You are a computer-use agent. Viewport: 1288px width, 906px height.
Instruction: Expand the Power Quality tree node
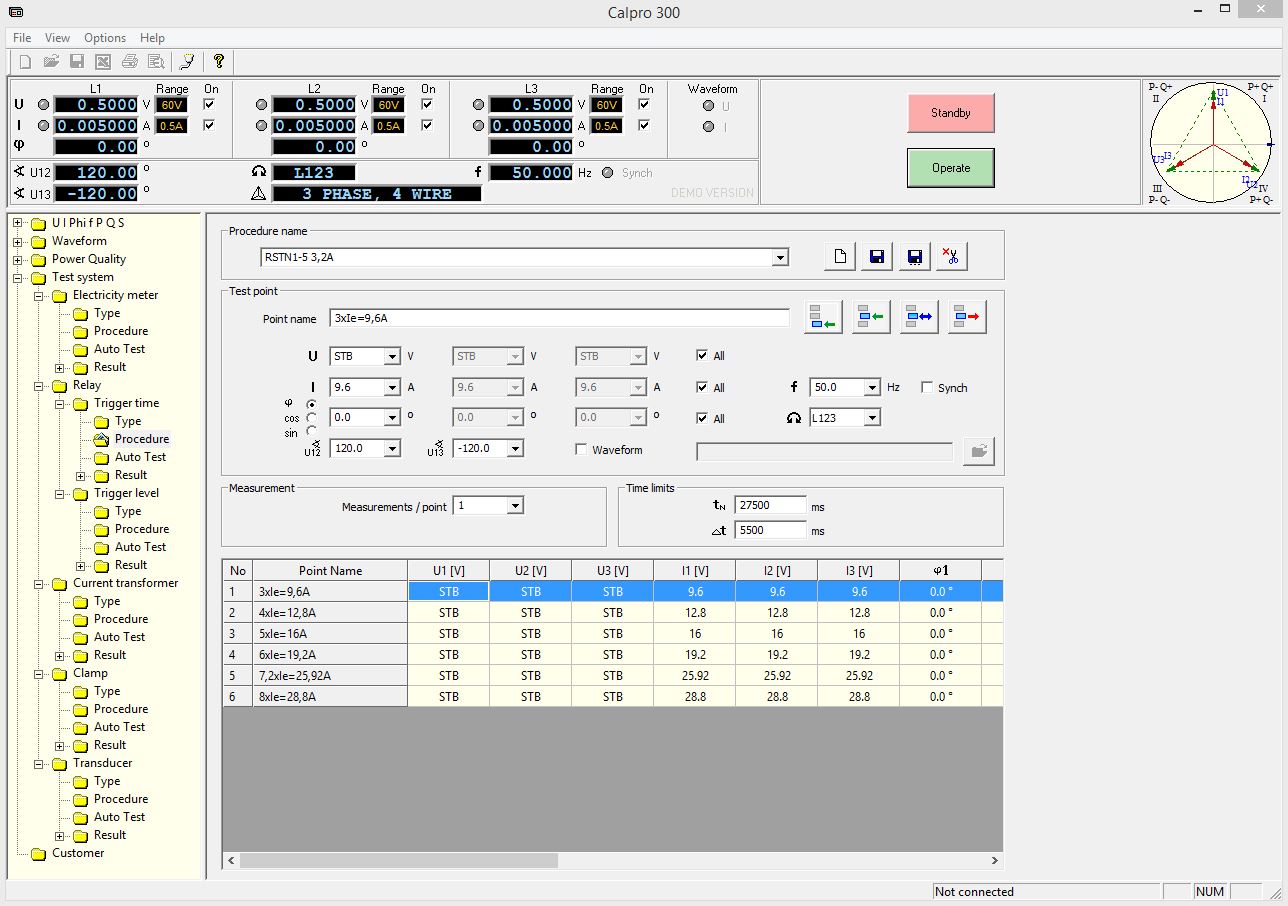pos(17,259)
